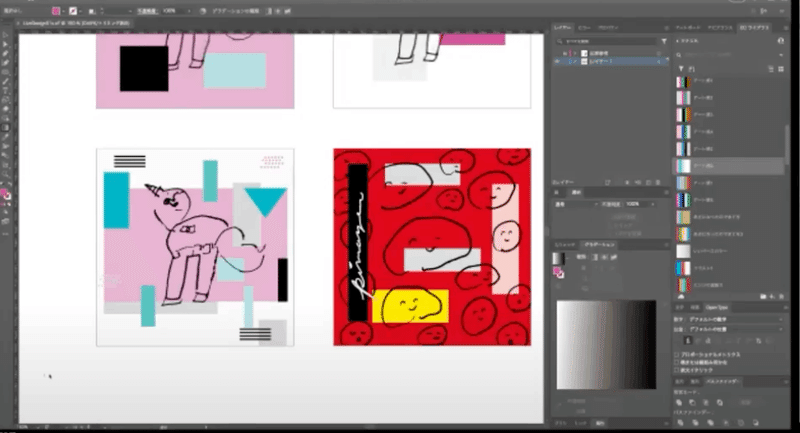
Task: Click the Intersect shape mode icon
Action: coord(706,403)
